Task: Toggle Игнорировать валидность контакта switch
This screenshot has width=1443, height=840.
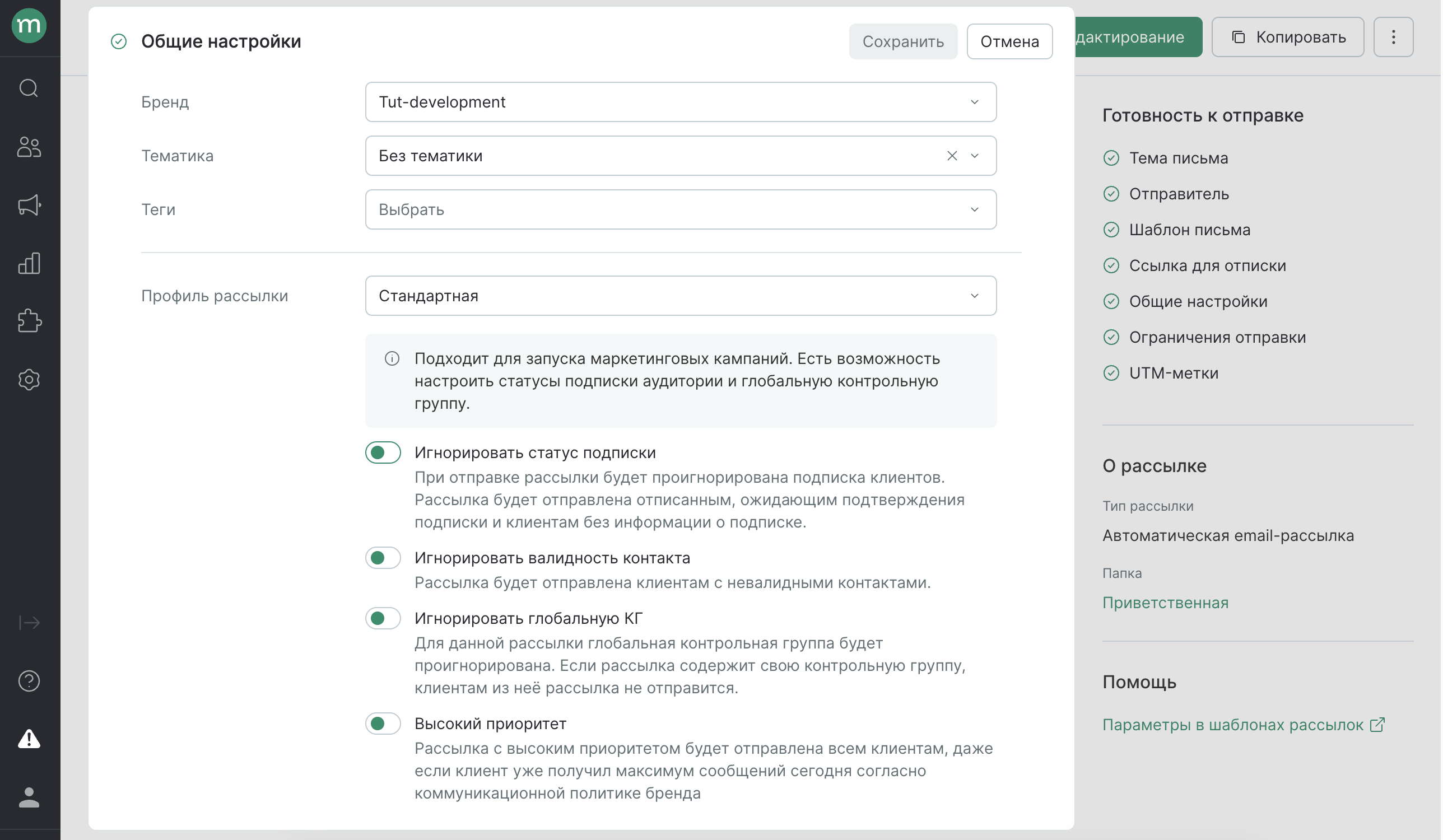Action: pyautogui.click(x=383, y=558)
